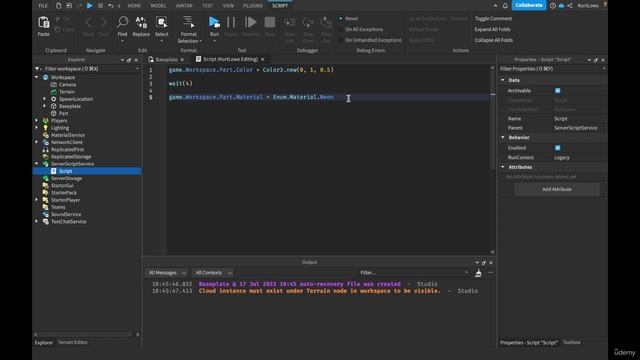640x360 pixels.
Task: Open the All Messages dropdown
Action: [167, 273]
